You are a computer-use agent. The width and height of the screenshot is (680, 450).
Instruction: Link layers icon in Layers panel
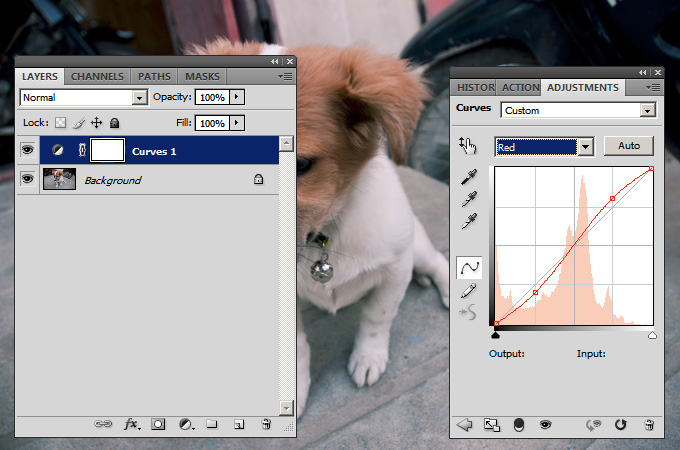click(x=103, y=424)
